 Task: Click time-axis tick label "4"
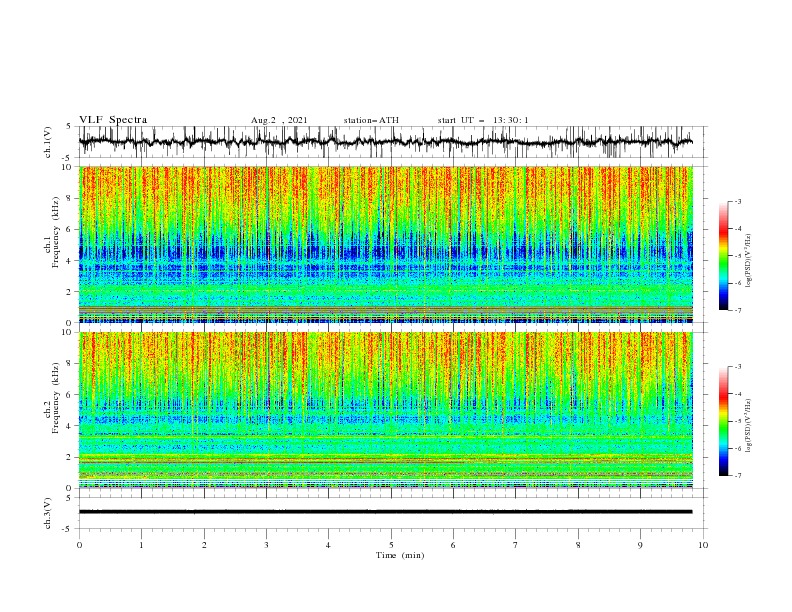(328, 545)
